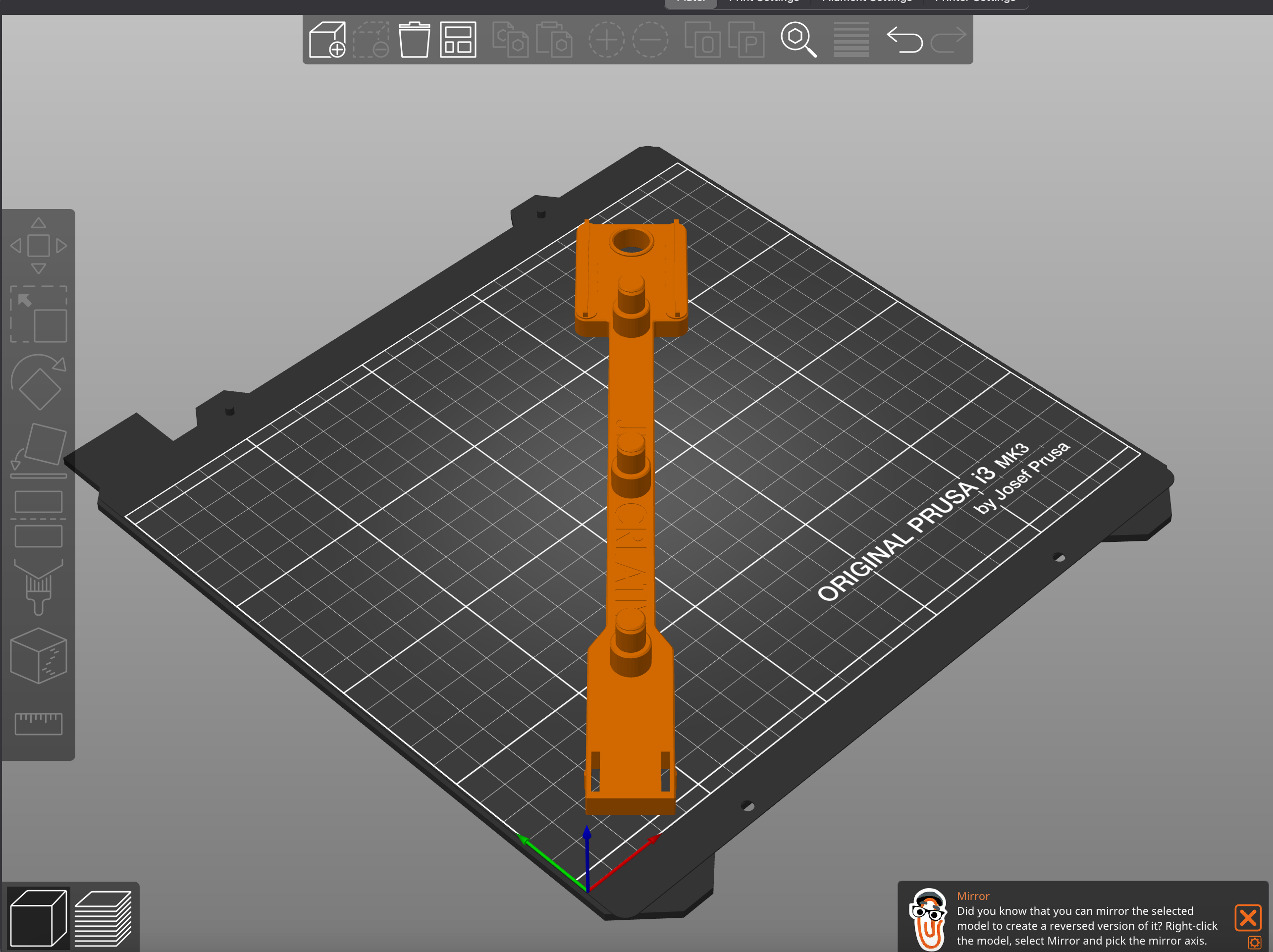This screenshot has width=1273, height=952.
Task: Open hint notification settings gear
Action: [x=1254, y=942]
